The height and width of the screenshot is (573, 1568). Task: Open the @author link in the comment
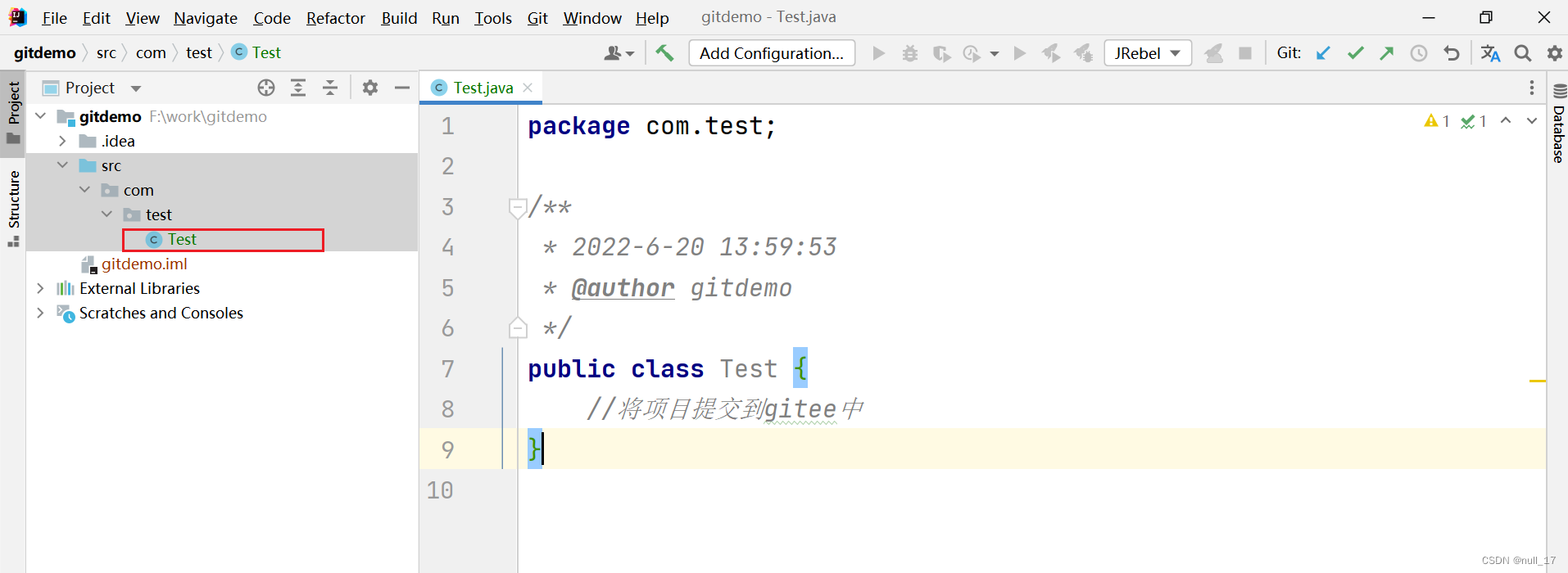(623, 287)
